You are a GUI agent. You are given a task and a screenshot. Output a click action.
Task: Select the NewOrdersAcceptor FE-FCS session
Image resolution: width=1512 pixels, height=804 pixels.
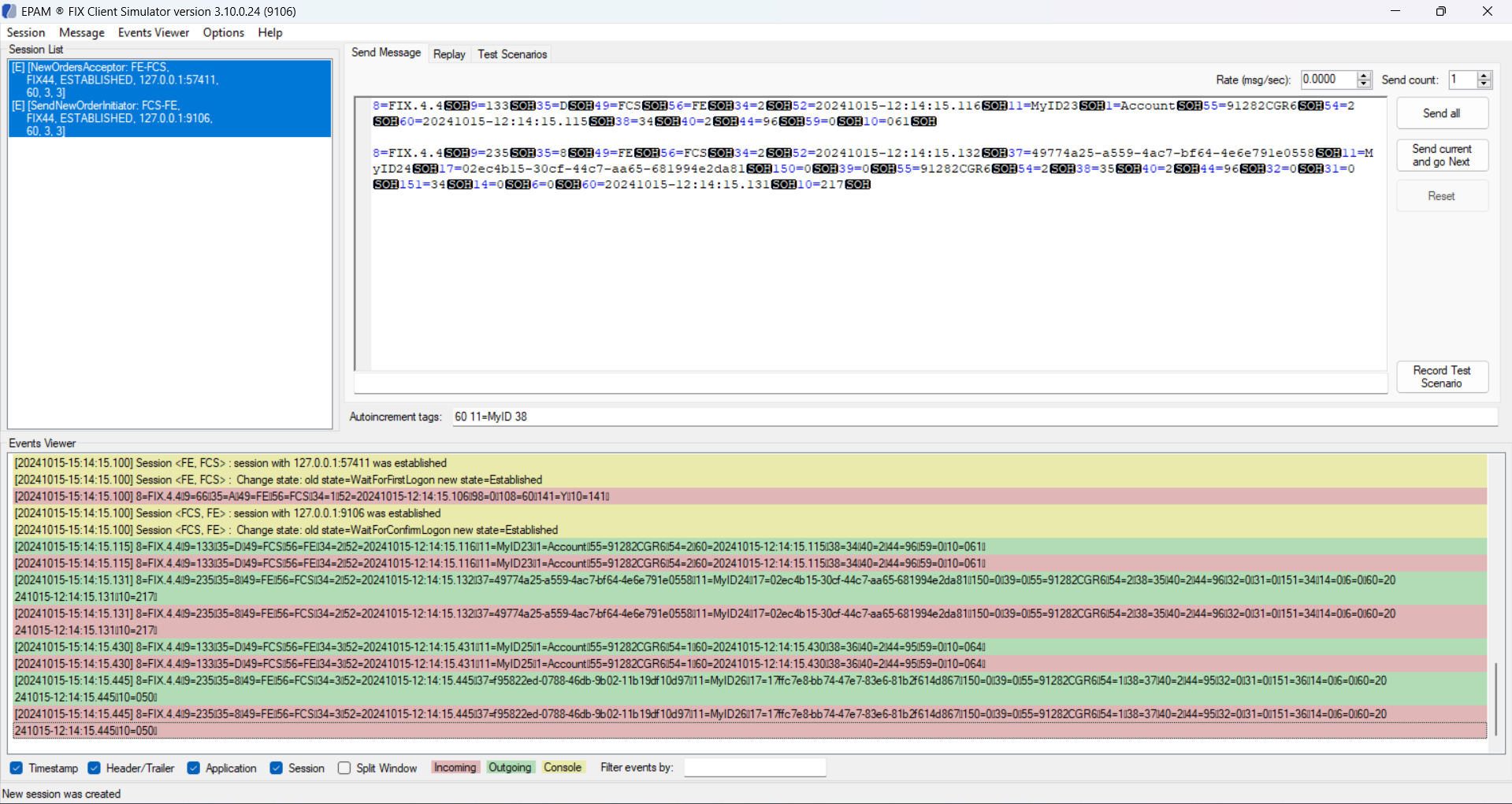(x=169, y=80)
